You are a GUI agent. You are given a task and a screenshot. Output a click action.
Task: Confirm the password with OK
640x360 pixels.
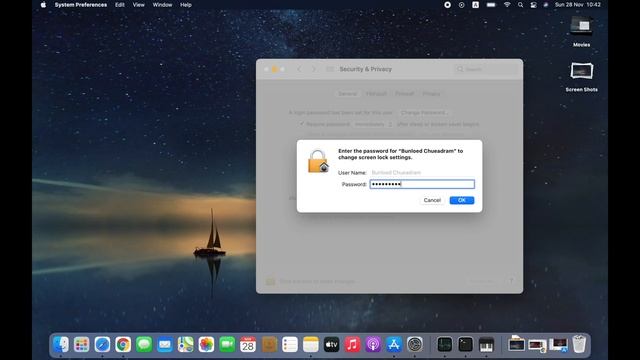[x=462, y=200]
